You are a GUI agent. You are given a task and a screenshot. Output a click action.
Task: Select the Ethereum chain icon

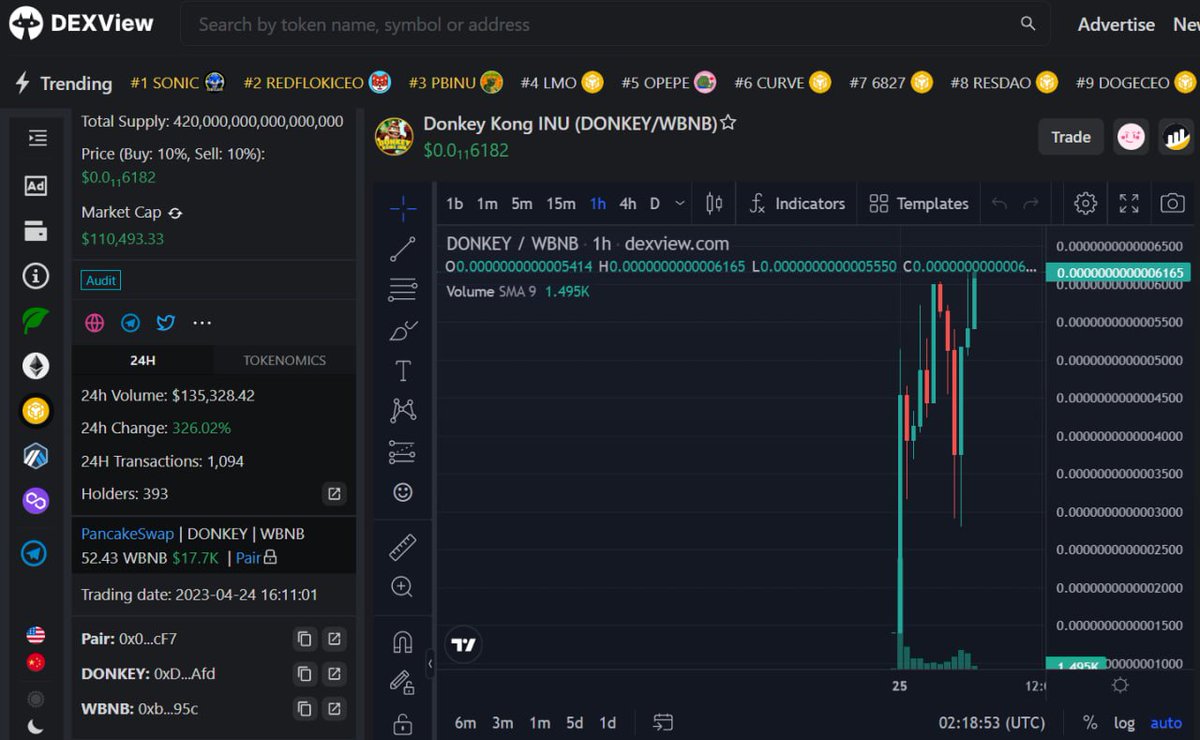(36, 366)
